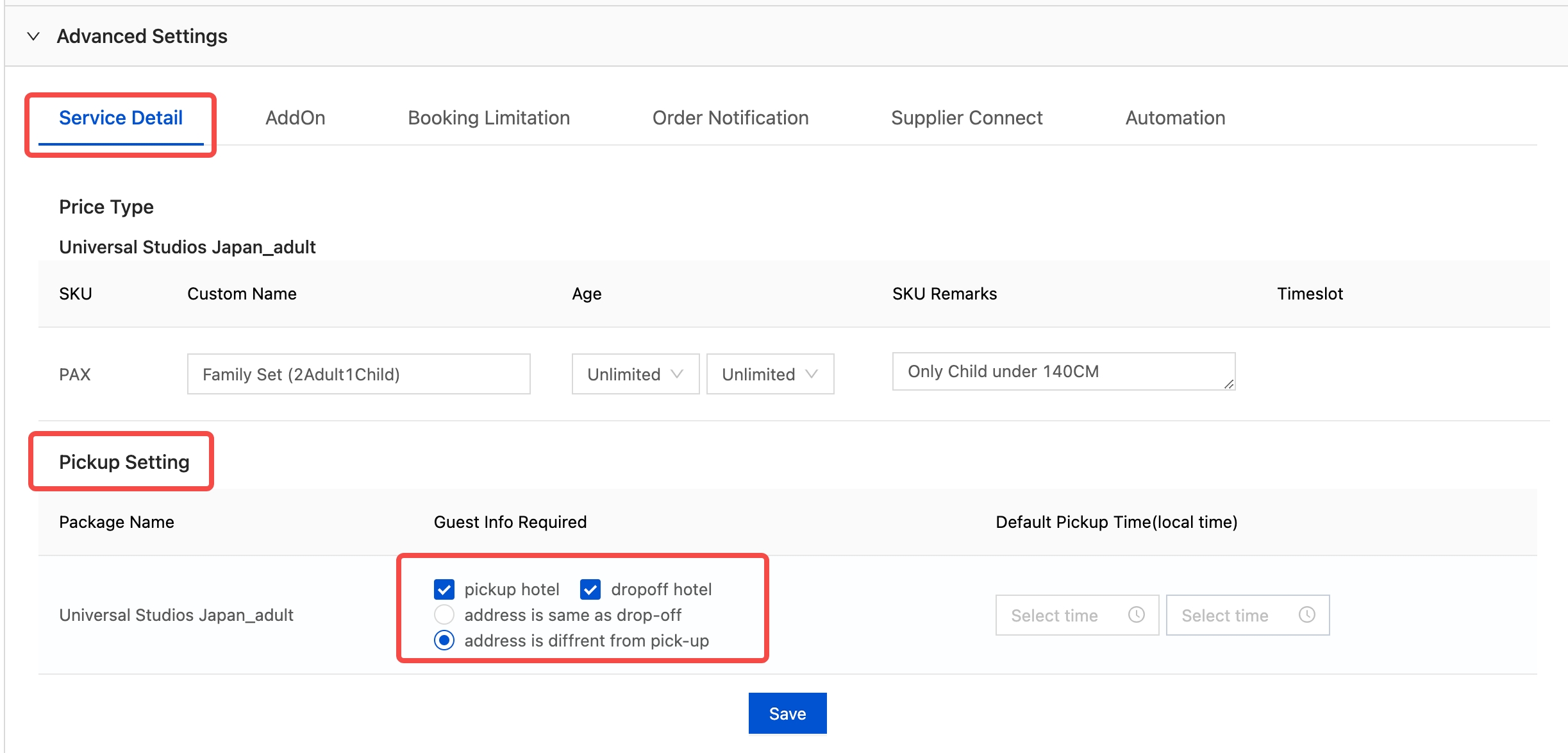Go to the Order Notification tab
The height and width of the screenshot is (753, 1568).
tap(730, 118)
